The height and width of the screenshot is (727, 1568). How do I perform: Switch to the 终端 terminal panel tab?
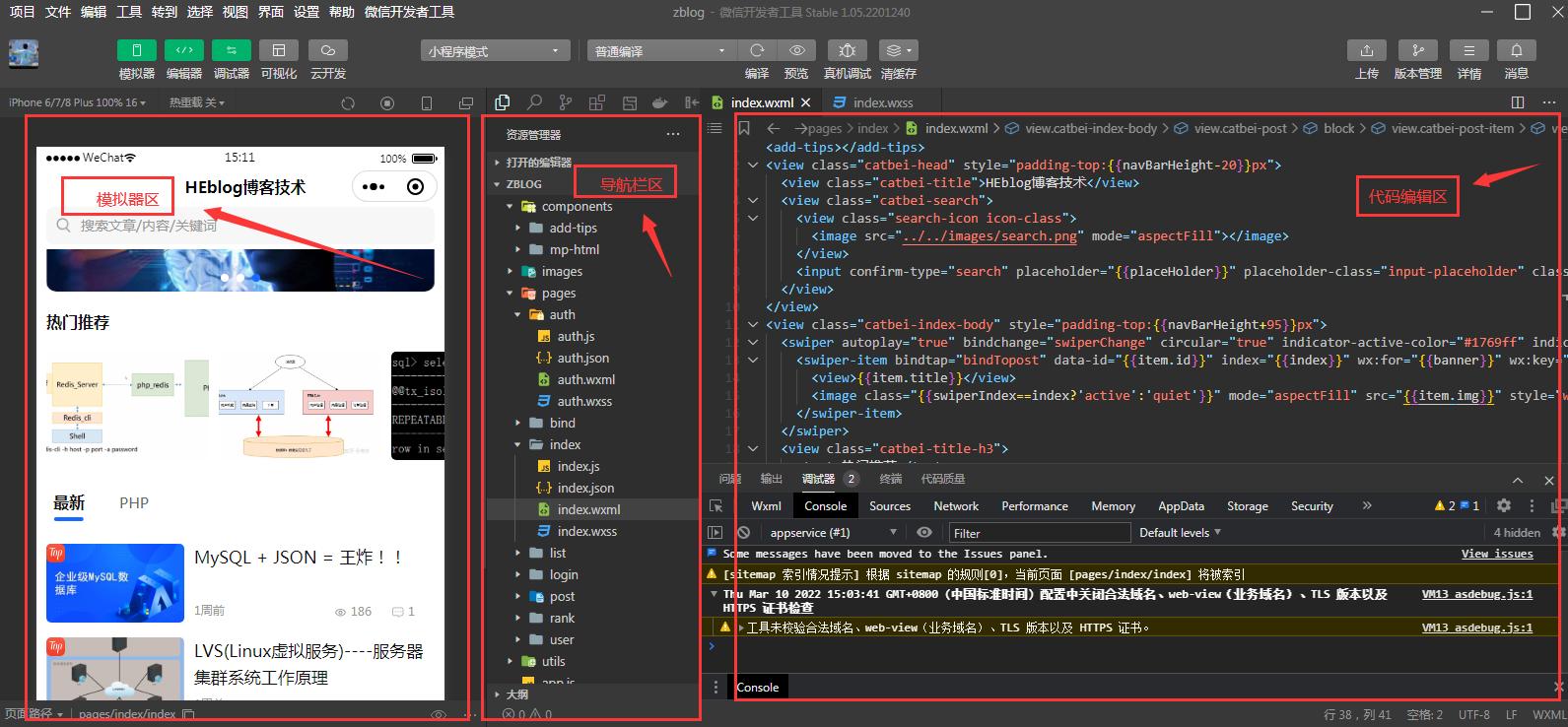click(x=891, y=479)
